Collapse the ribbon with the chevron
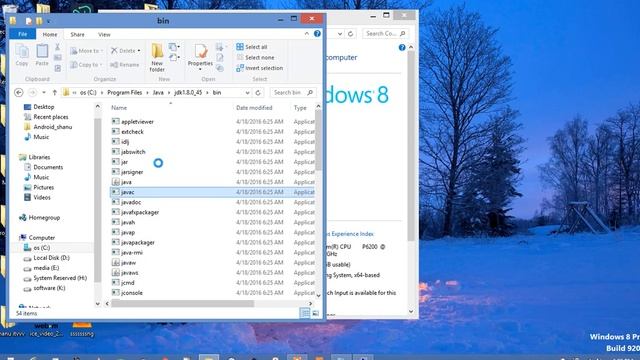 click(307, 34)
